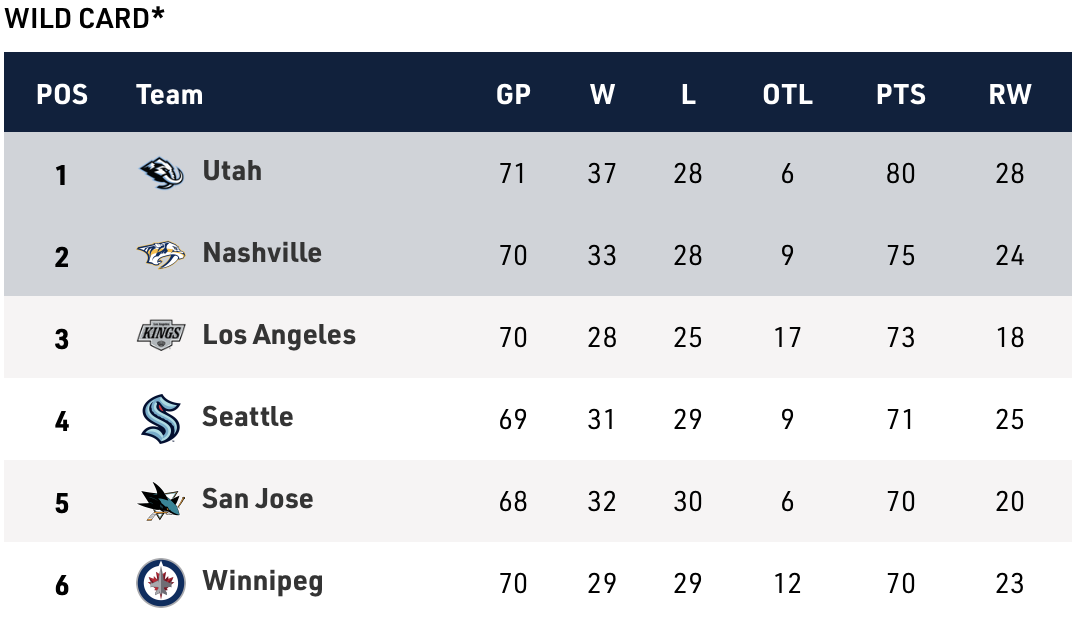Open the Utah team link
The height and width of the screenshot is (624, 1072).
pyautogui.click(x=232, y=171)
